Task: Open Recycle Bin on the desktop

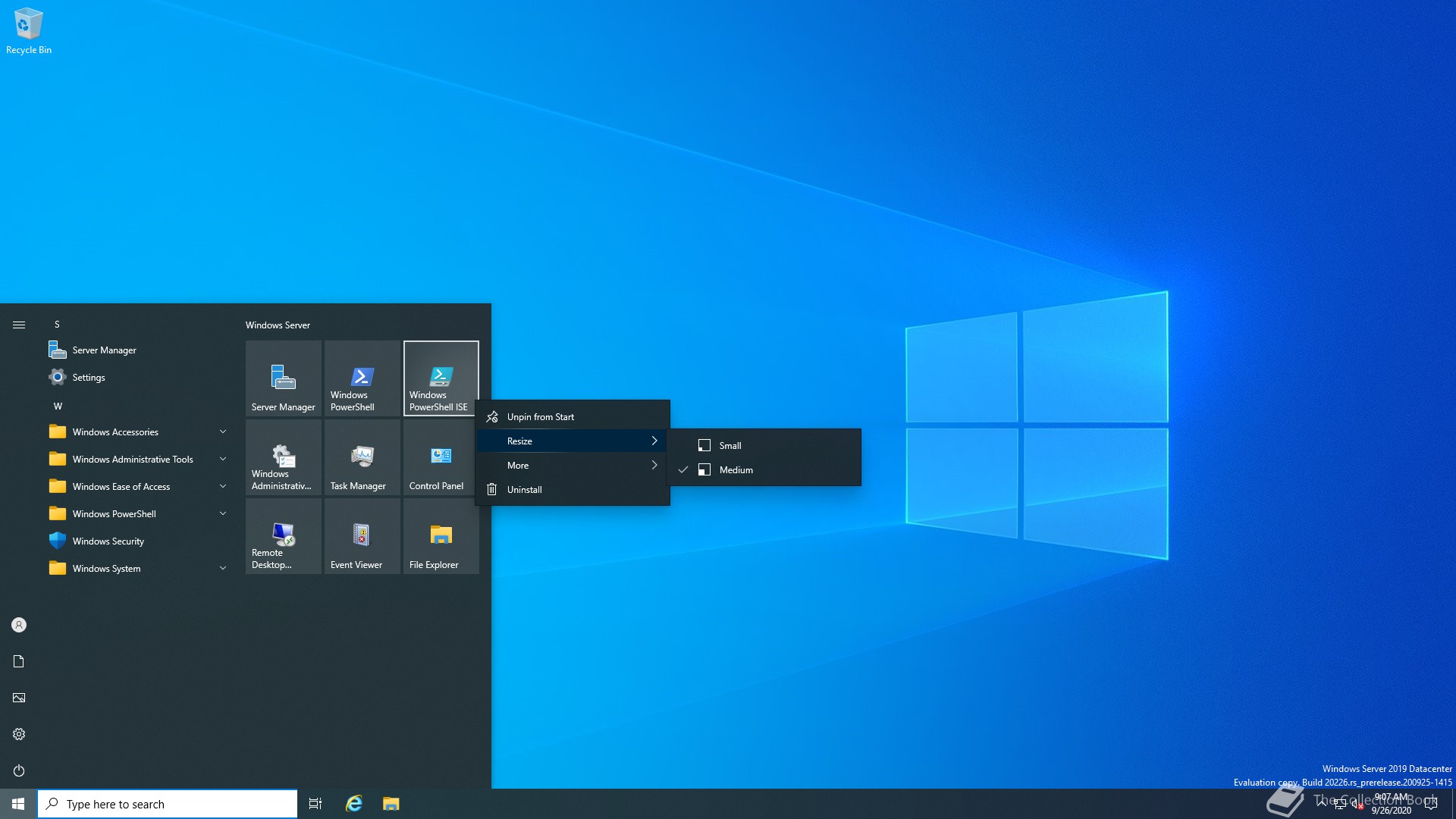Action: tap(29, 31)
